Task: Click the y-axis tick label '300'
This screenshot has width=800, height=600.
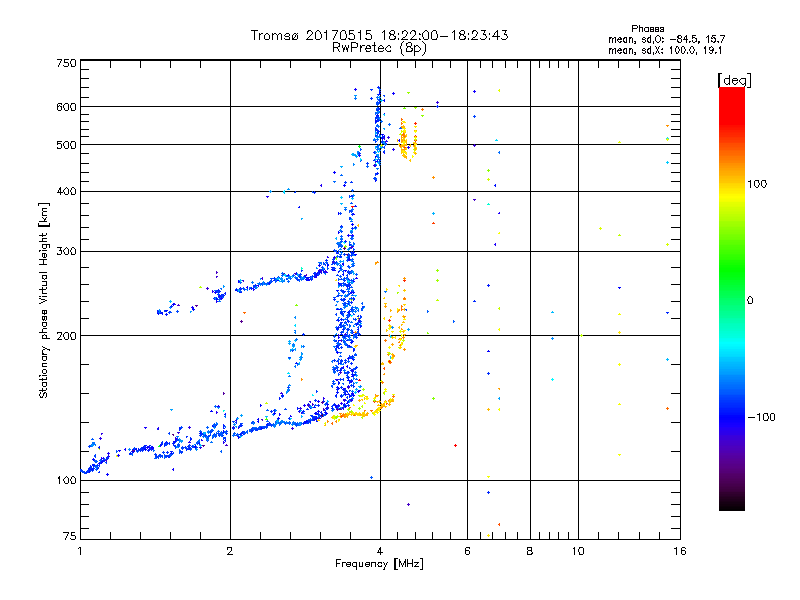Action: coord(66,252)
